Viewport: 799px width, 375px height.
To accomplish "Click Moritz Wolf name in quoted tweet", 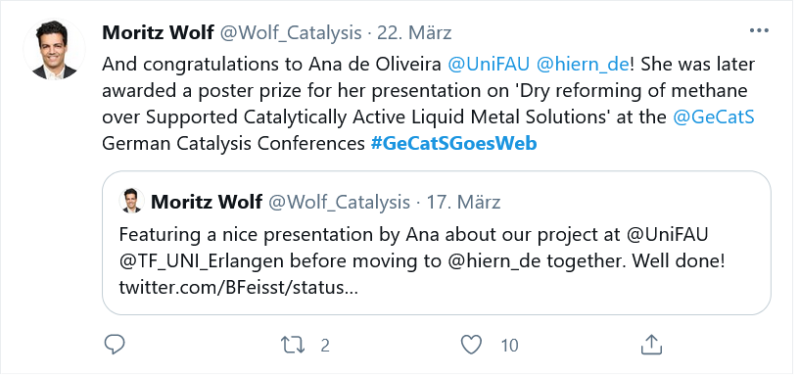I will (x=206, y=202).
